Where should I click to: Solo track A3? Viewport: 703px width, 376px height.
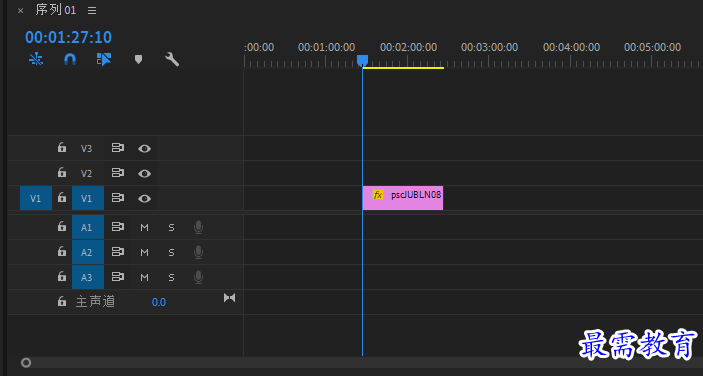(171, 278)
